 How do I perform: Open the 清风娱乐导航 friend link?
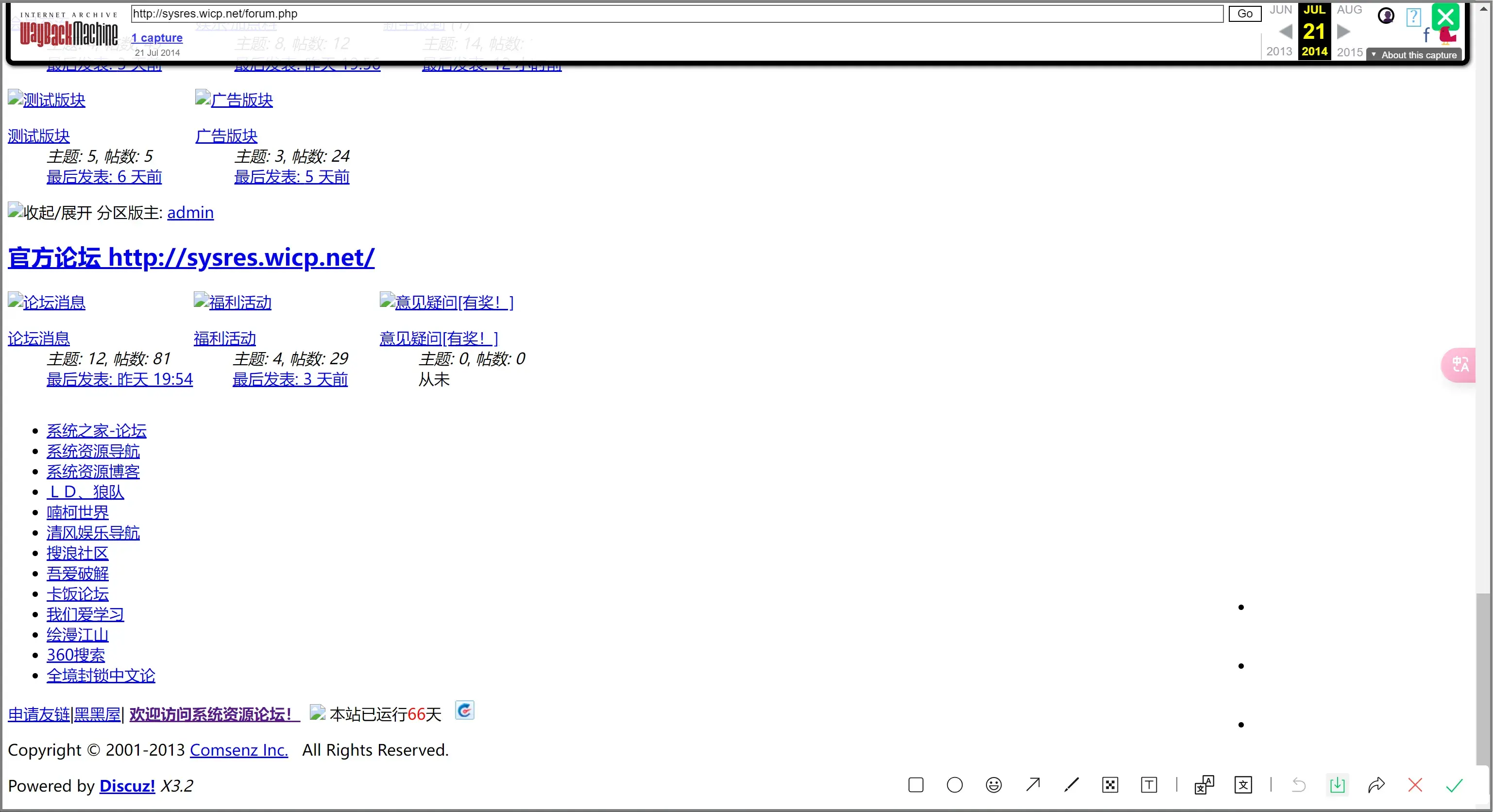point(93,533)
